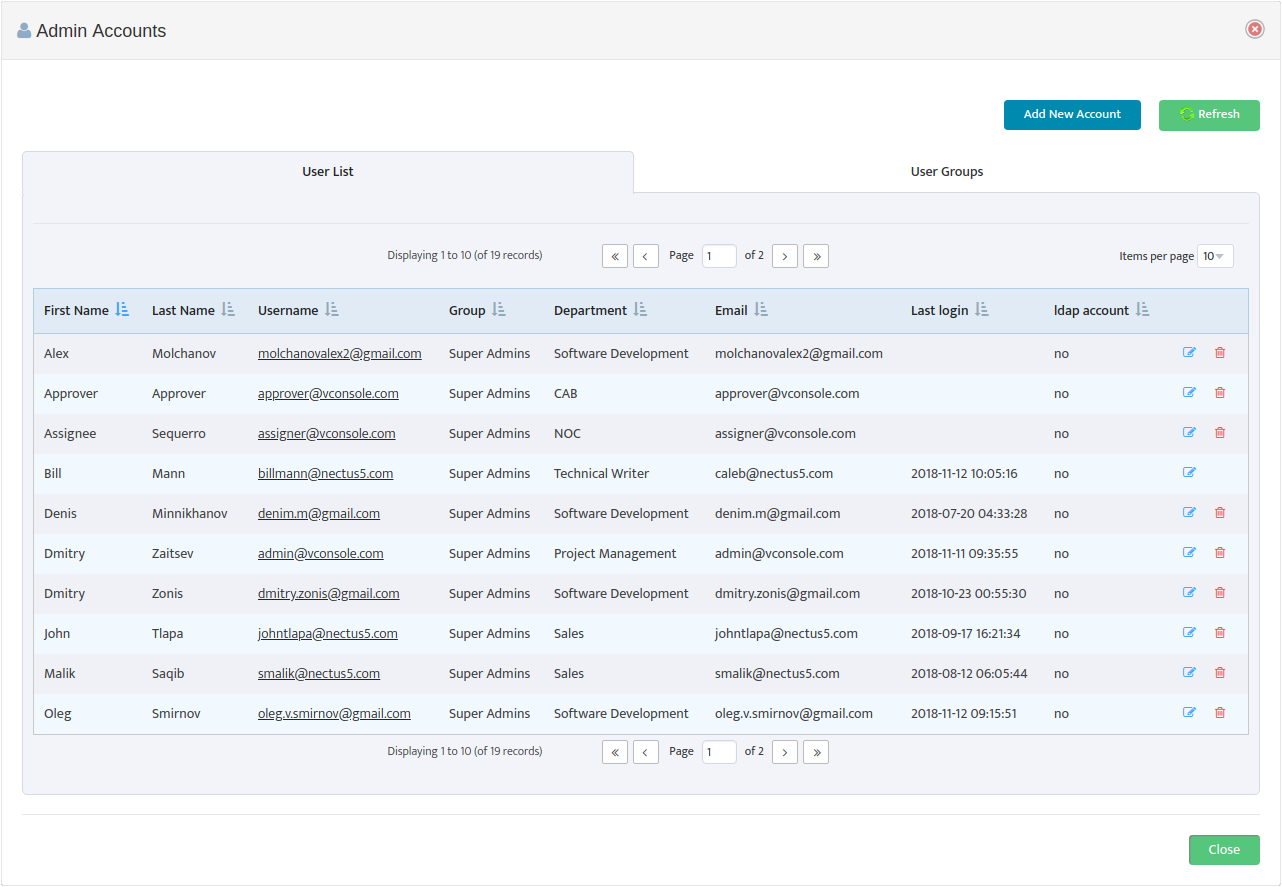Delete the Dmitry Zonis account
The width and height of the screenshot is (1282, 887).
coord(1219,593)
